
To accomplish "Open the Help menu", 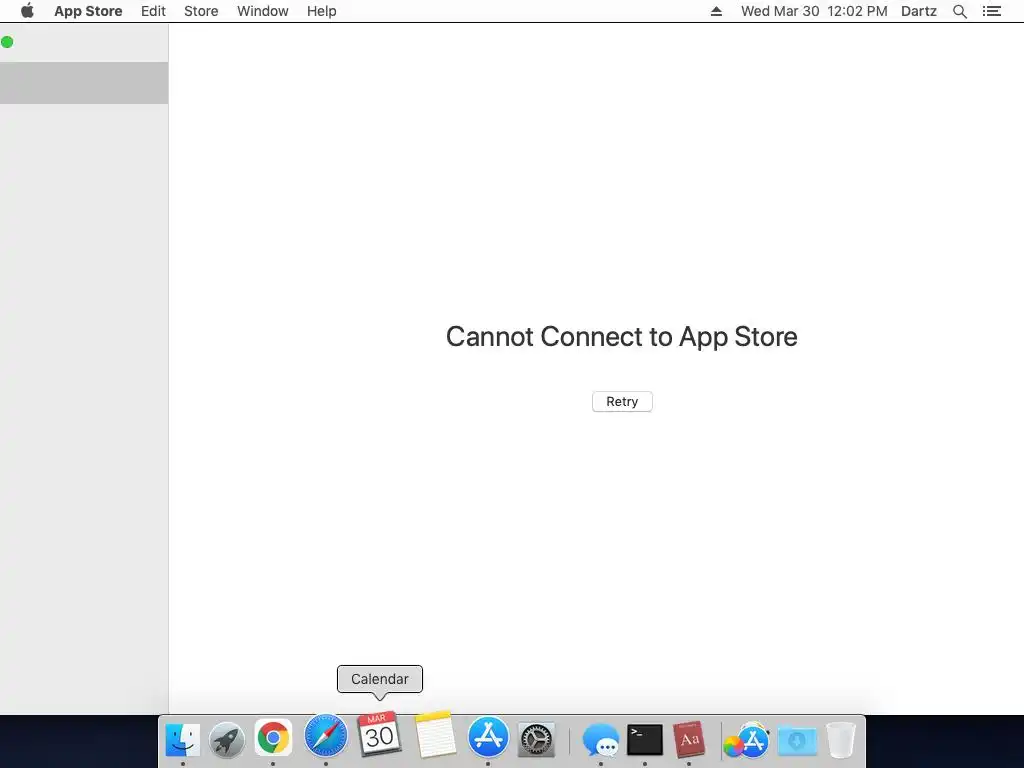I will (321, 11).
